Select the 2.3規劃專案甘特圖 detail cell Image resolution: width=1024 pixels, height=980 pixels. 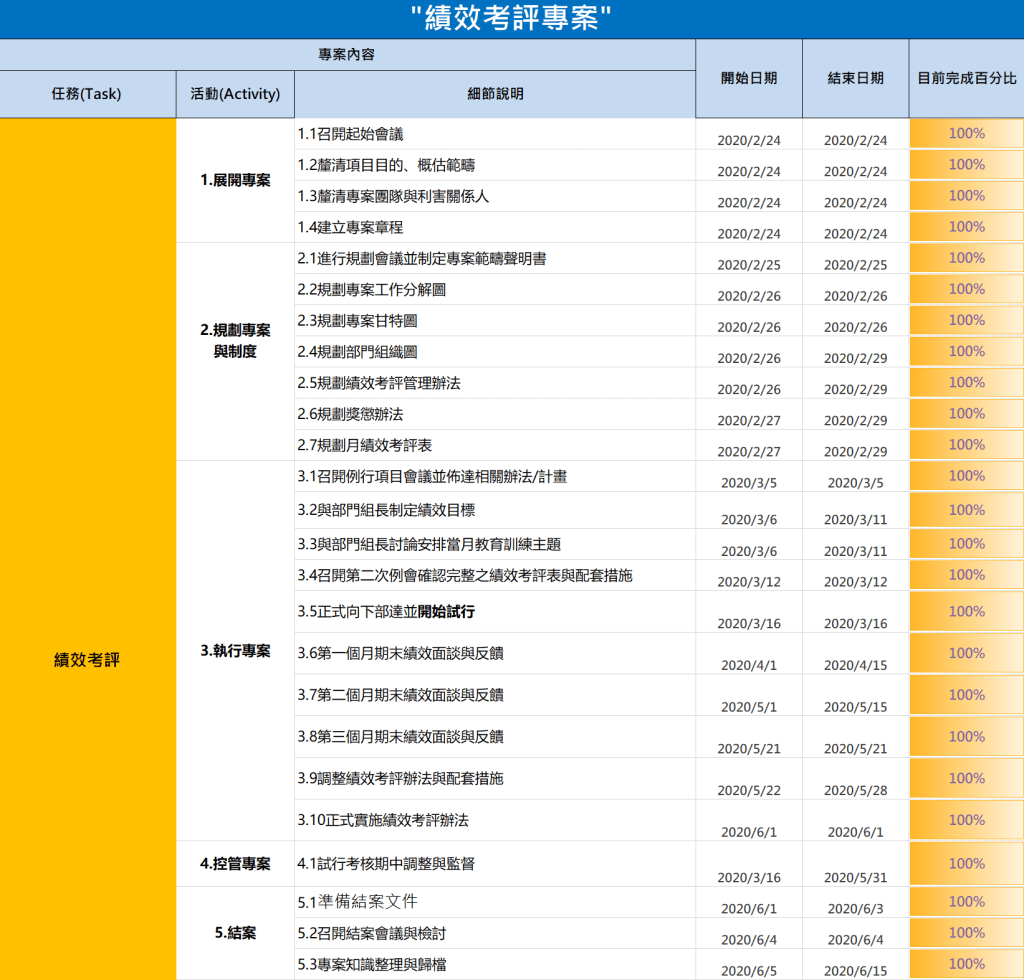(495, 321)
